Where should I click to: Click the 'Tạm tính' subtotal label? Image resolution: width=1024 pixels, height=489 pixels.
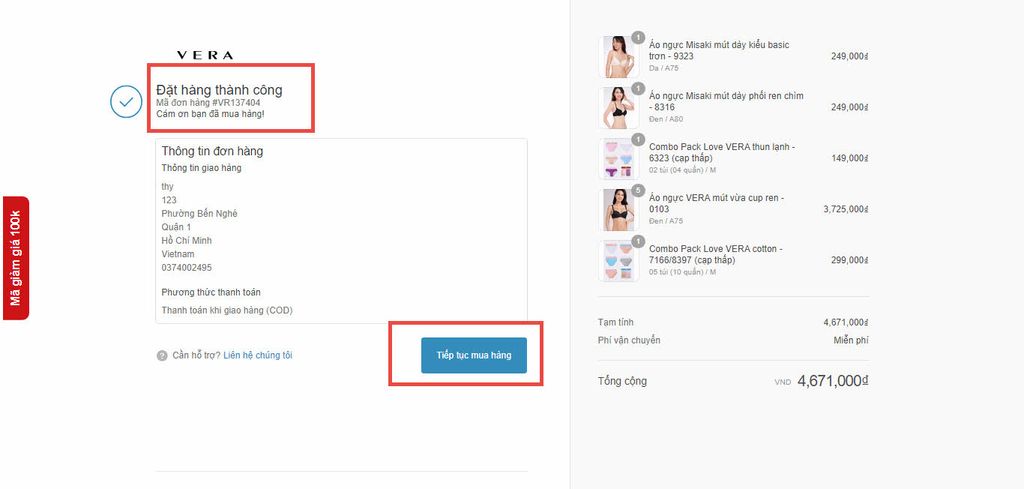coord(616,322)
